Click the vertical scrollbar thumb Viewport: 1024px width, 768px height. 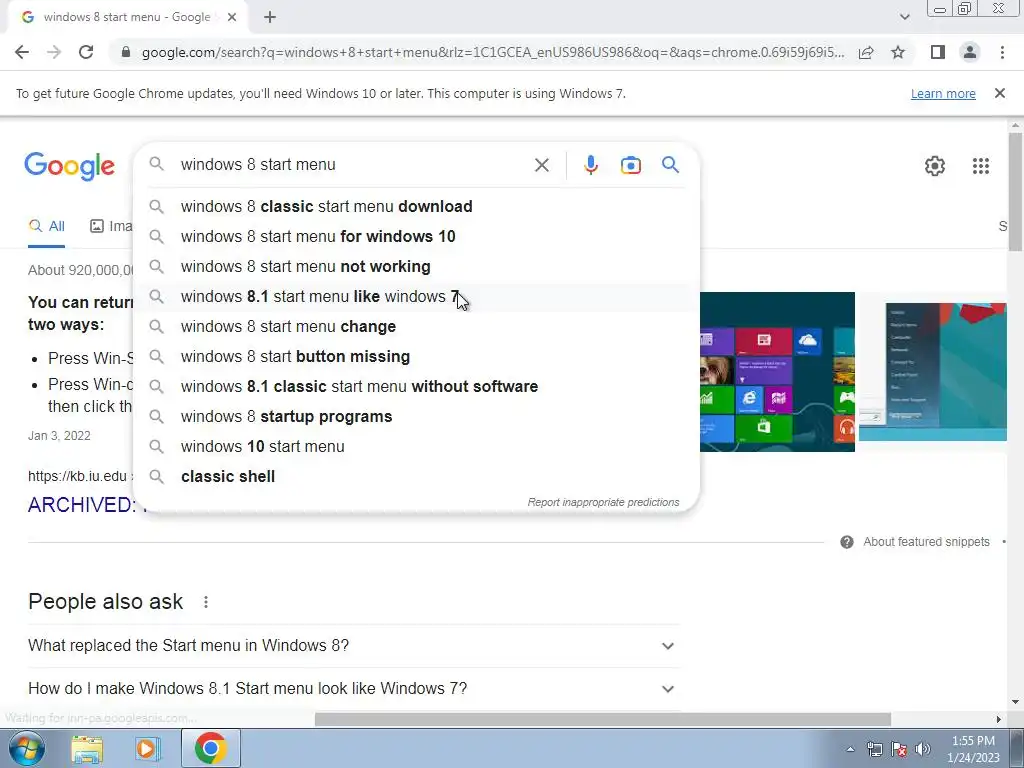point(1014,191)
